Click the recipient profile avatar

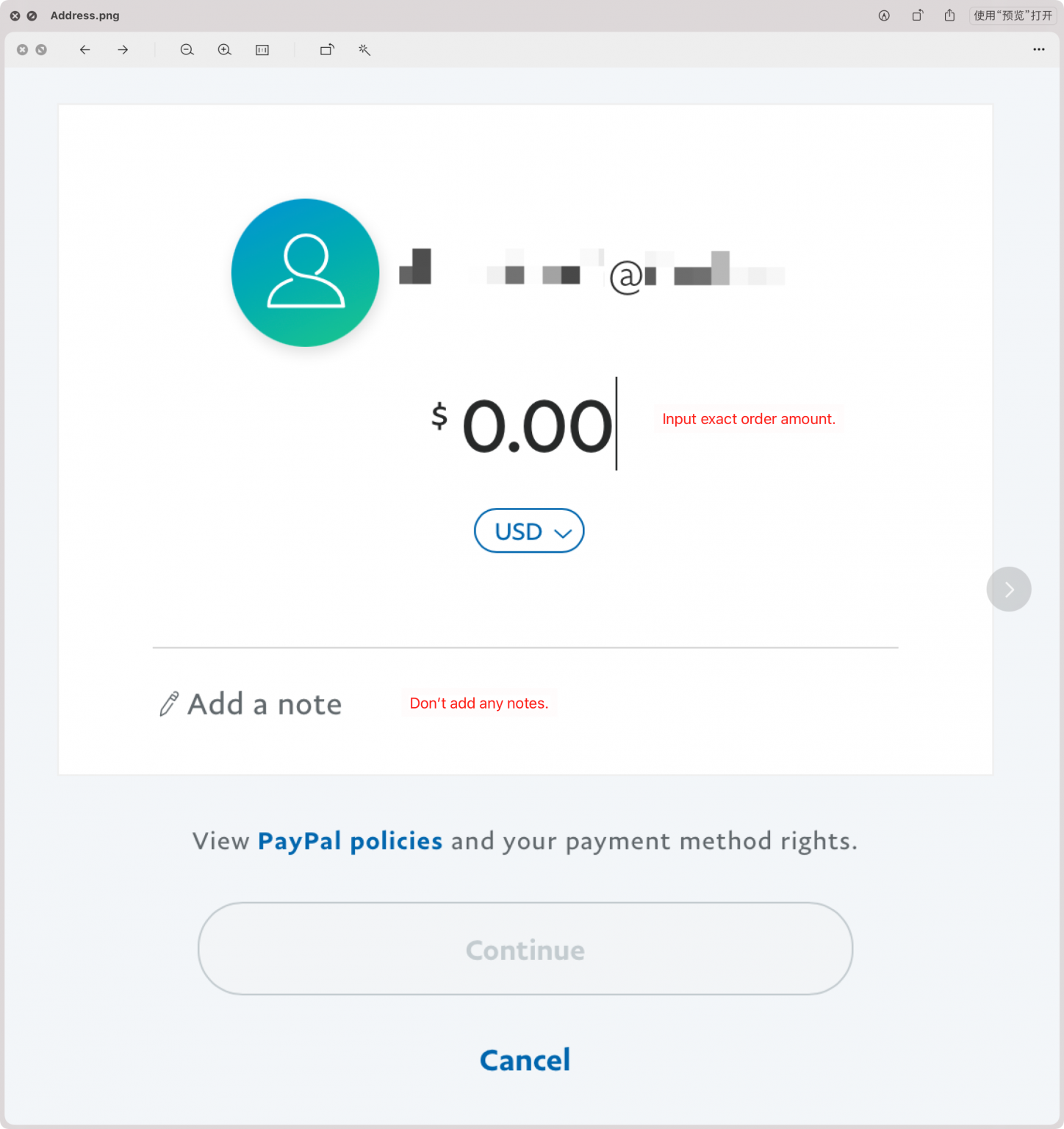pos(305,273)
